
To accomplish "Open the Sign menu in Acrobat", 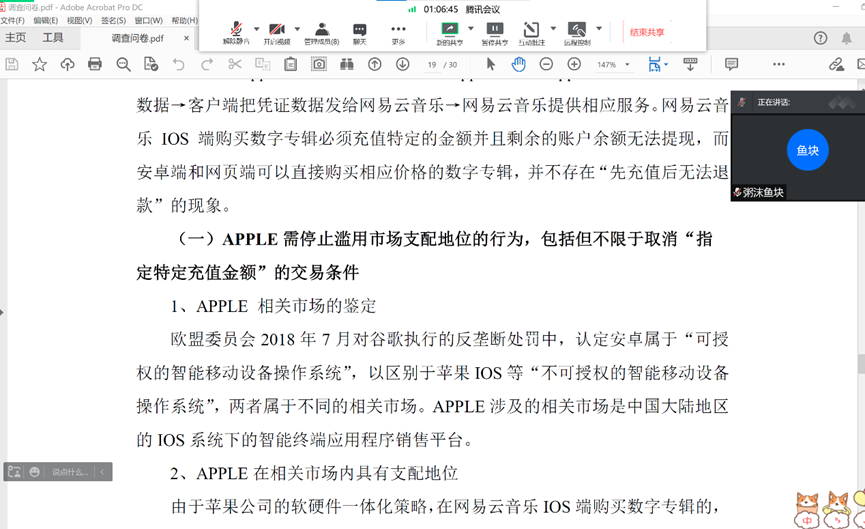I will (x=113, y=20).
